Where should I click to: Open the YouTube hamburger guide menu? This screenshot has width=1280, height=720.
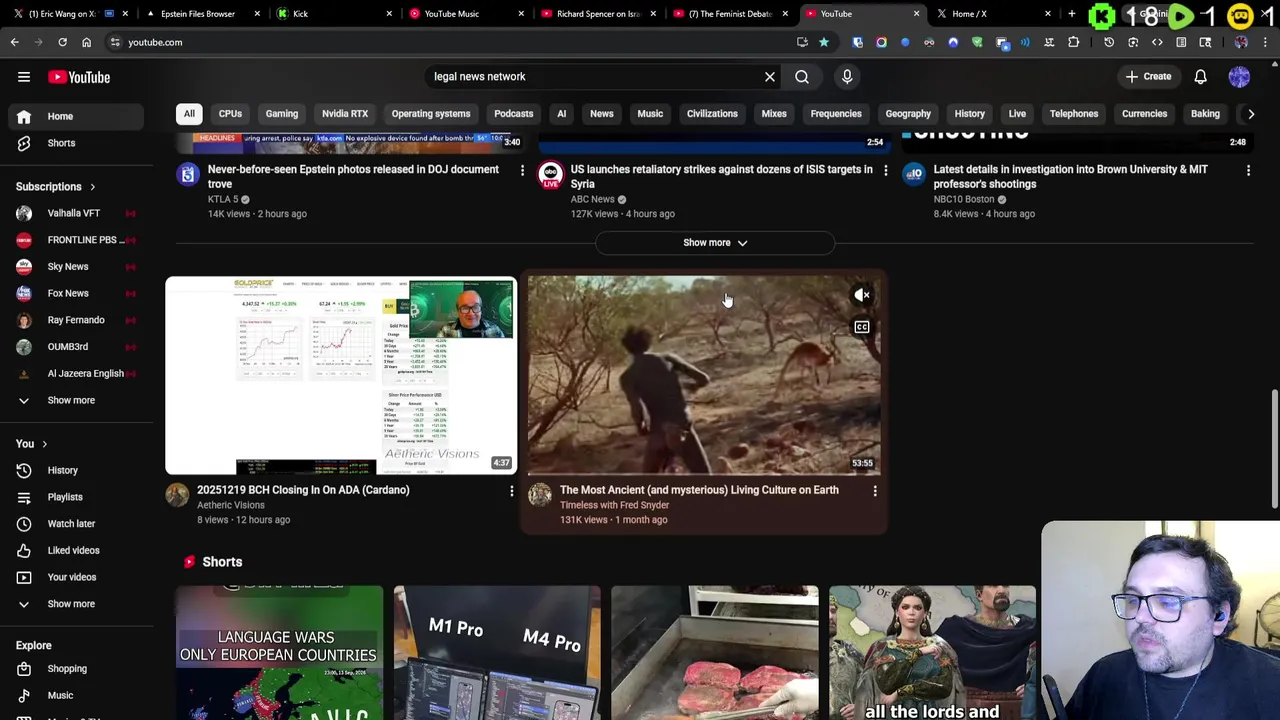click(x=24, y=77)
